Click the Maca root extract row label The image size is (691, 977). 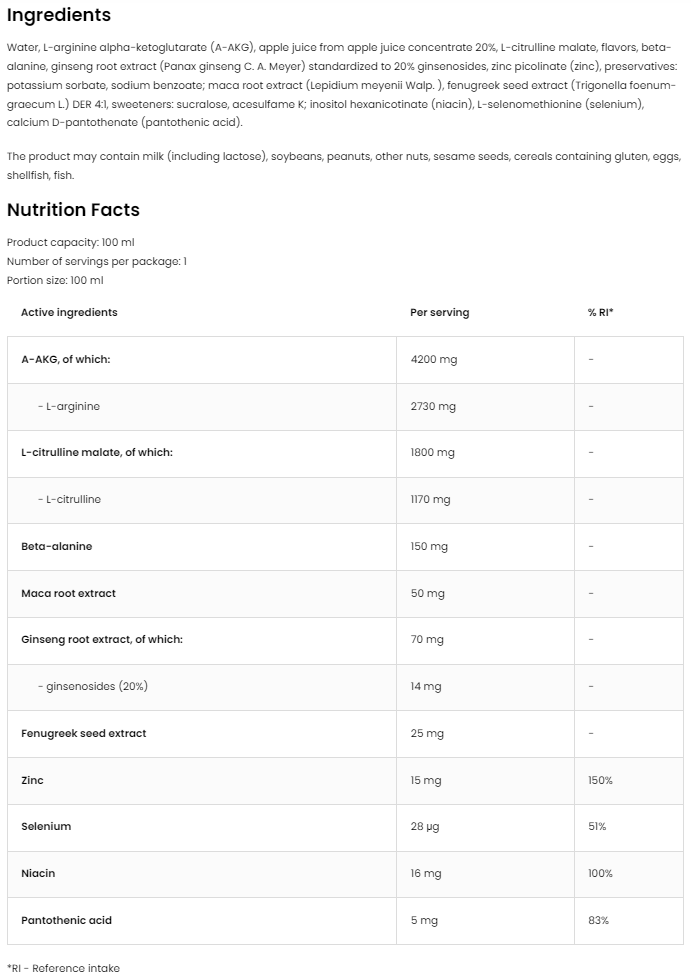coord(68,593)
